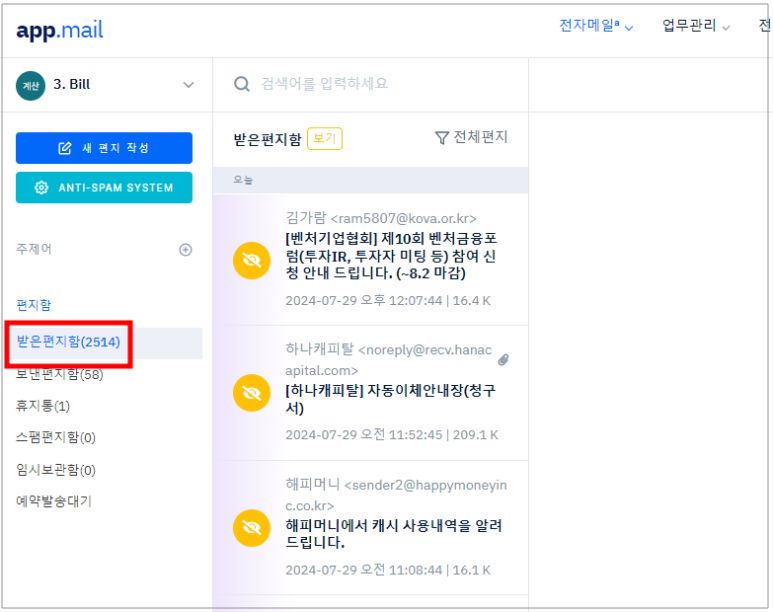Click the 새 편지 작성 compose button

coord(104,148)
